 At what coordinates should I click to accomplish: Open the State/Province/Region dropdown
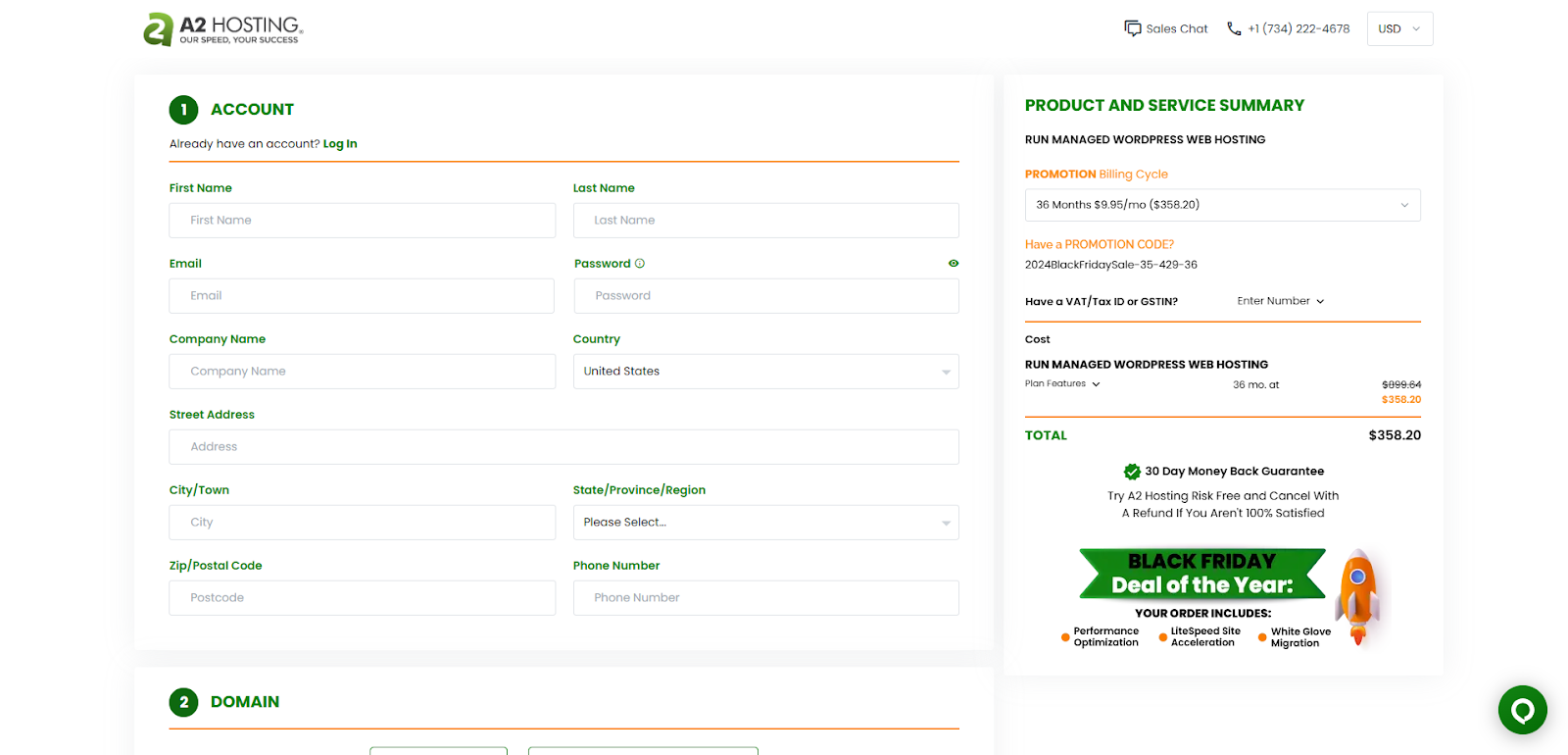coord(765,523)
